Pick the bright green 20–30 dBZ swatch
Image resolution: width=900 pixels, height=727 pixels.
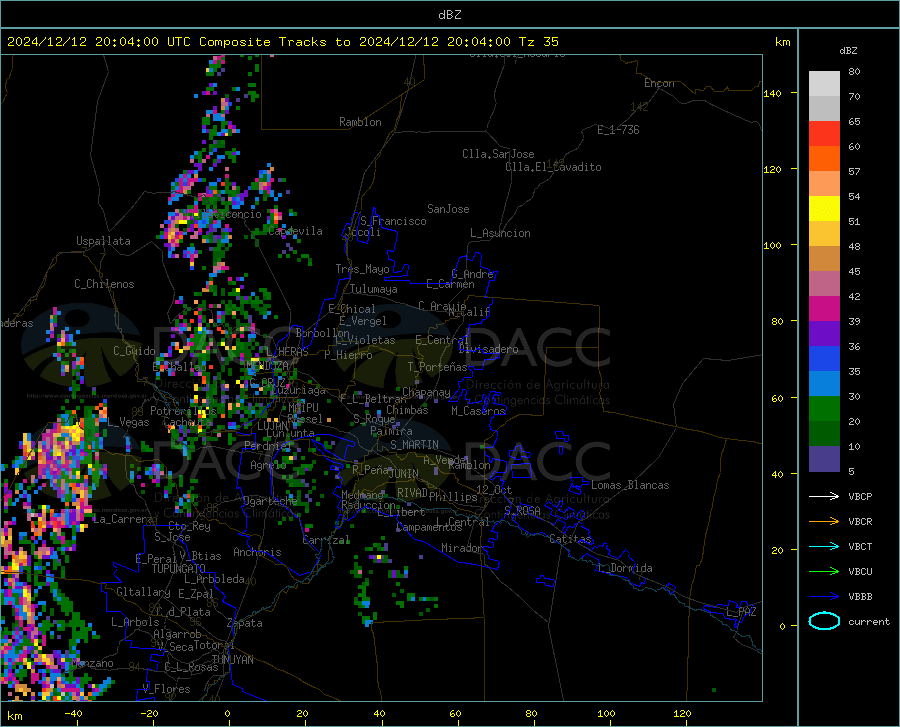(x=824, y=409)
